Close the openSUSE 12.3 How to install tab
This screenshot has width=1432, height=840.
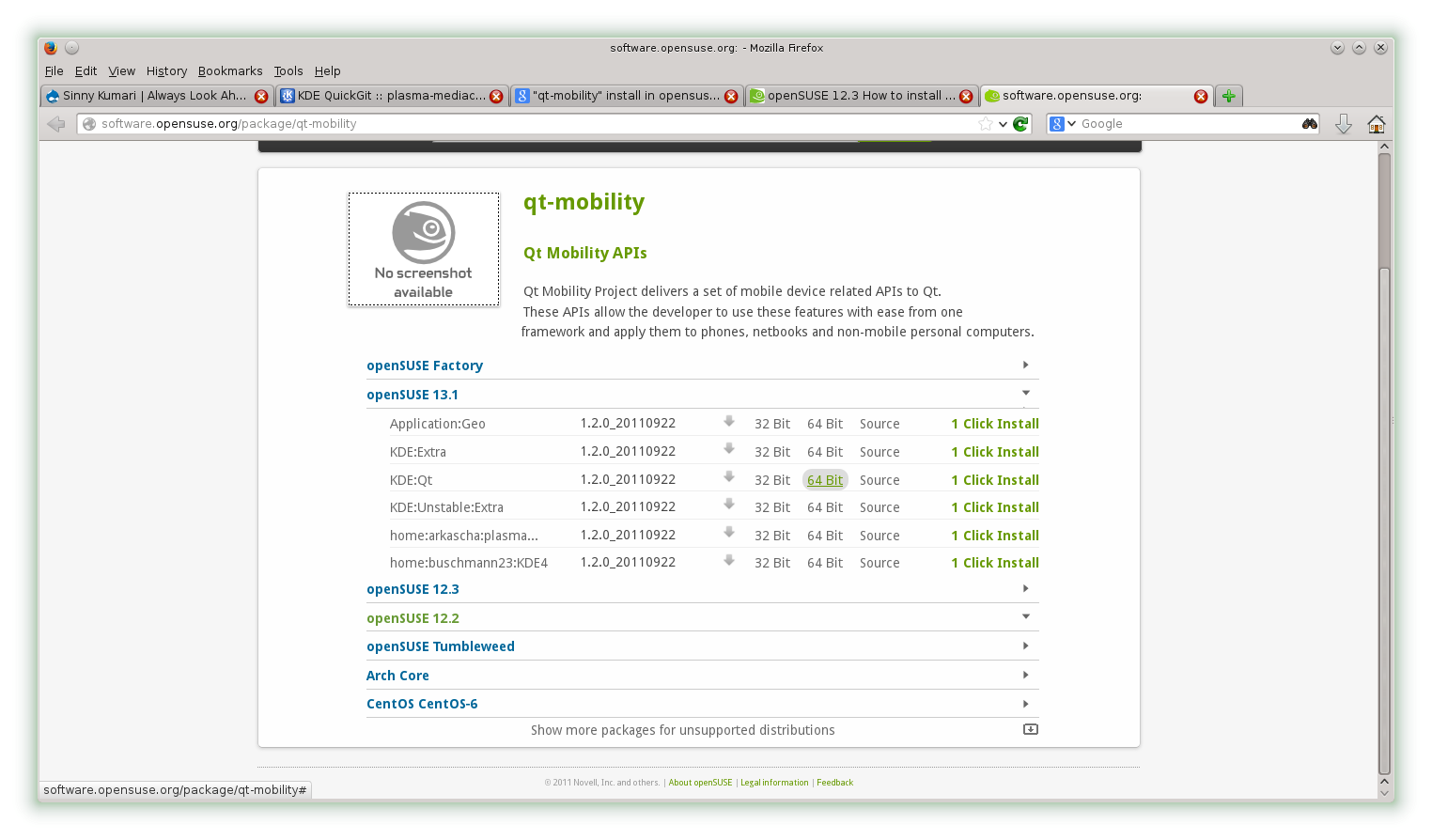(966, 96)
